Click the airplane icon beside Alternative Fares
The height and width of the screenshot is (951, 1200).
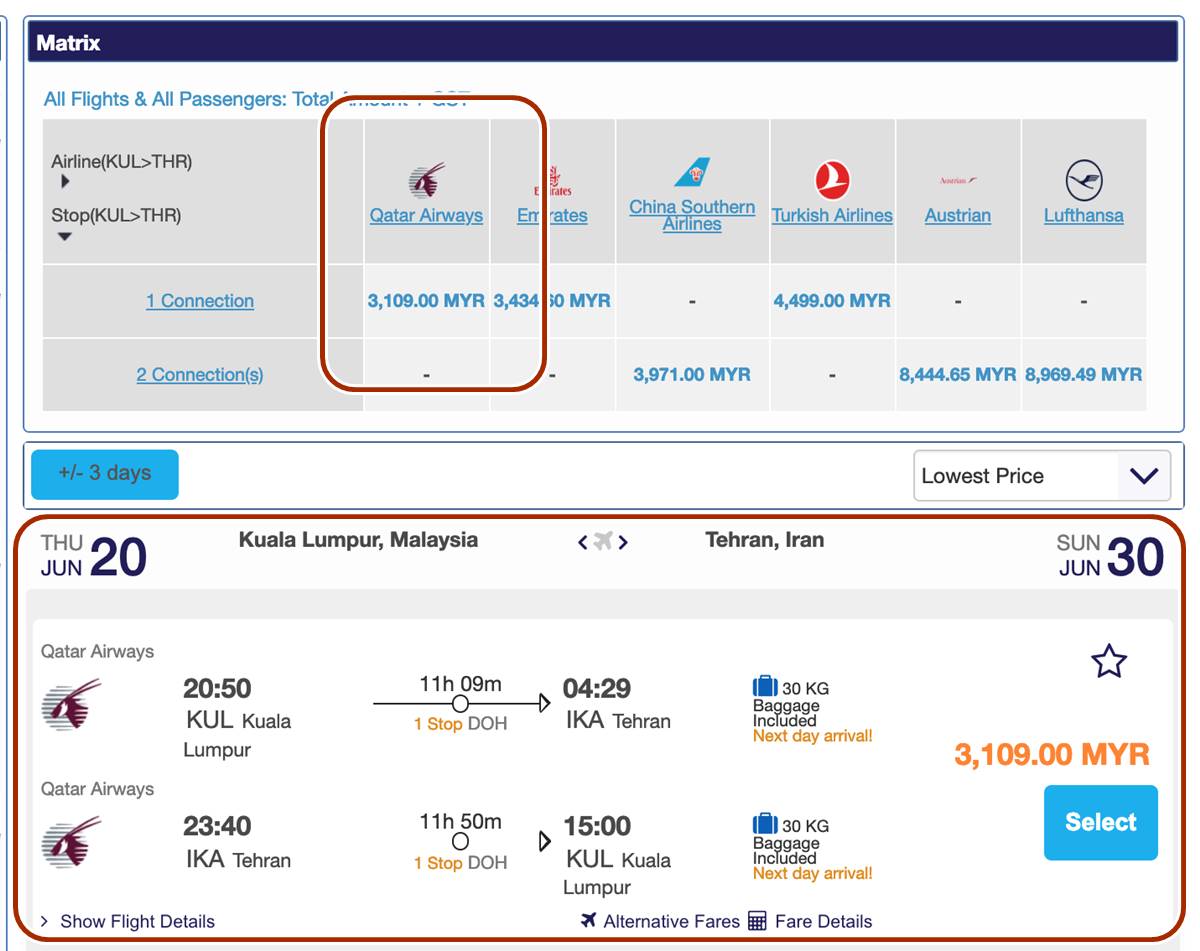(x=588, y=921)
